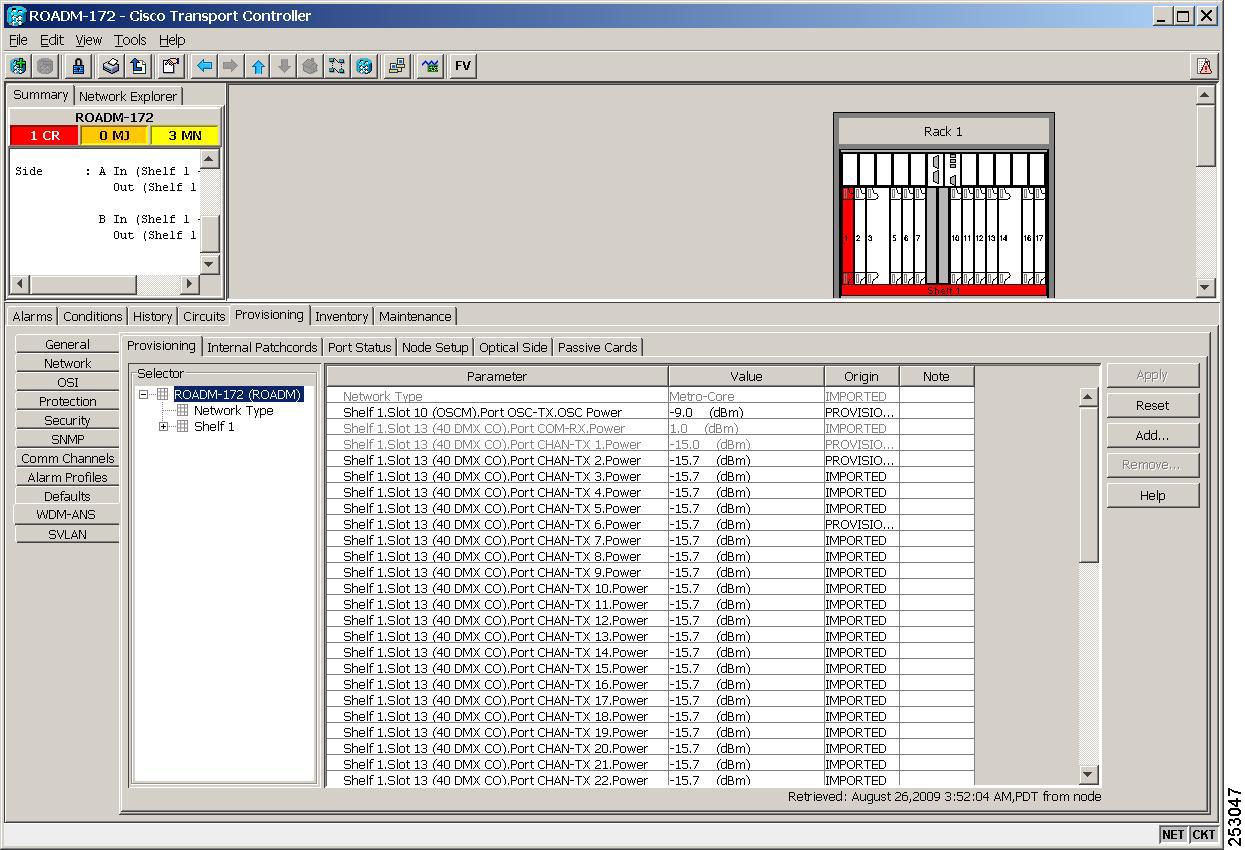This screenshot has height=850, width=1245.
Task: Click the Cisco Transport Controller title bar icon
Action: coord(16,16)
